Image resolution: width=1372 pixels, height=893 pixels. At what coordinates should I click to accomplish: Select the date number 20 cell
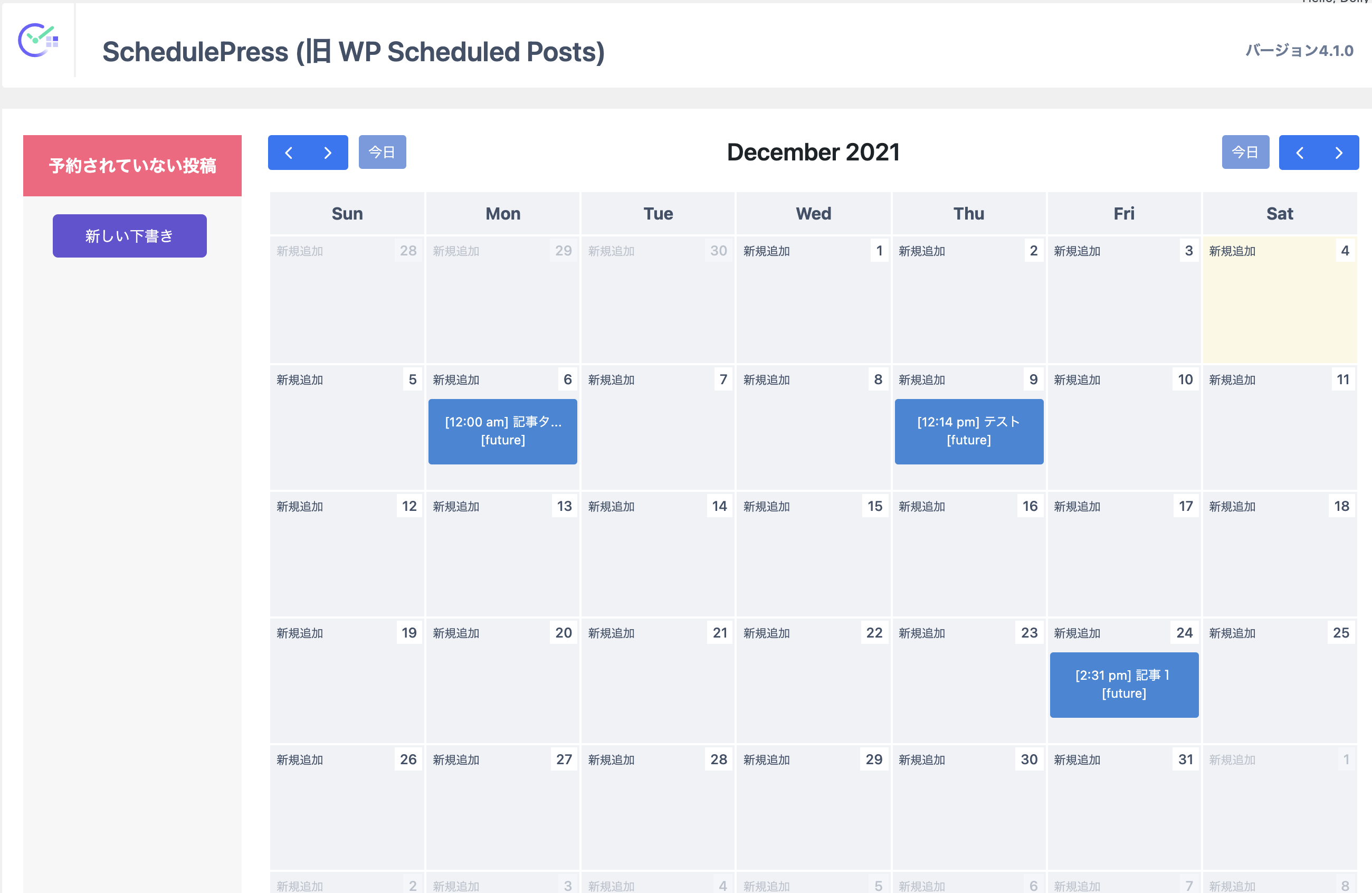(x=563, y=632)
